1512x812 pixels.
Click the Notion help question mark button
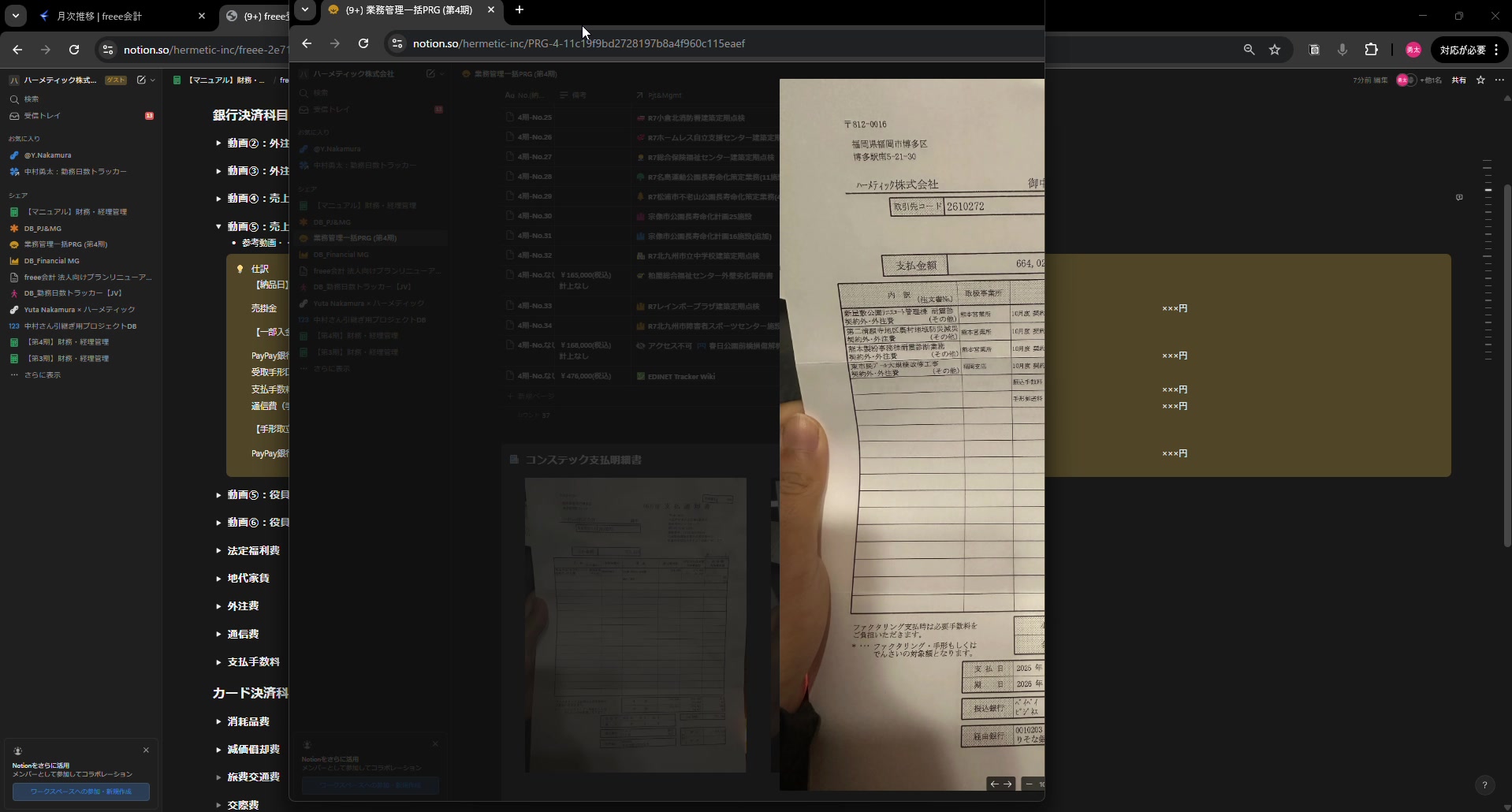pos(1484,784)
